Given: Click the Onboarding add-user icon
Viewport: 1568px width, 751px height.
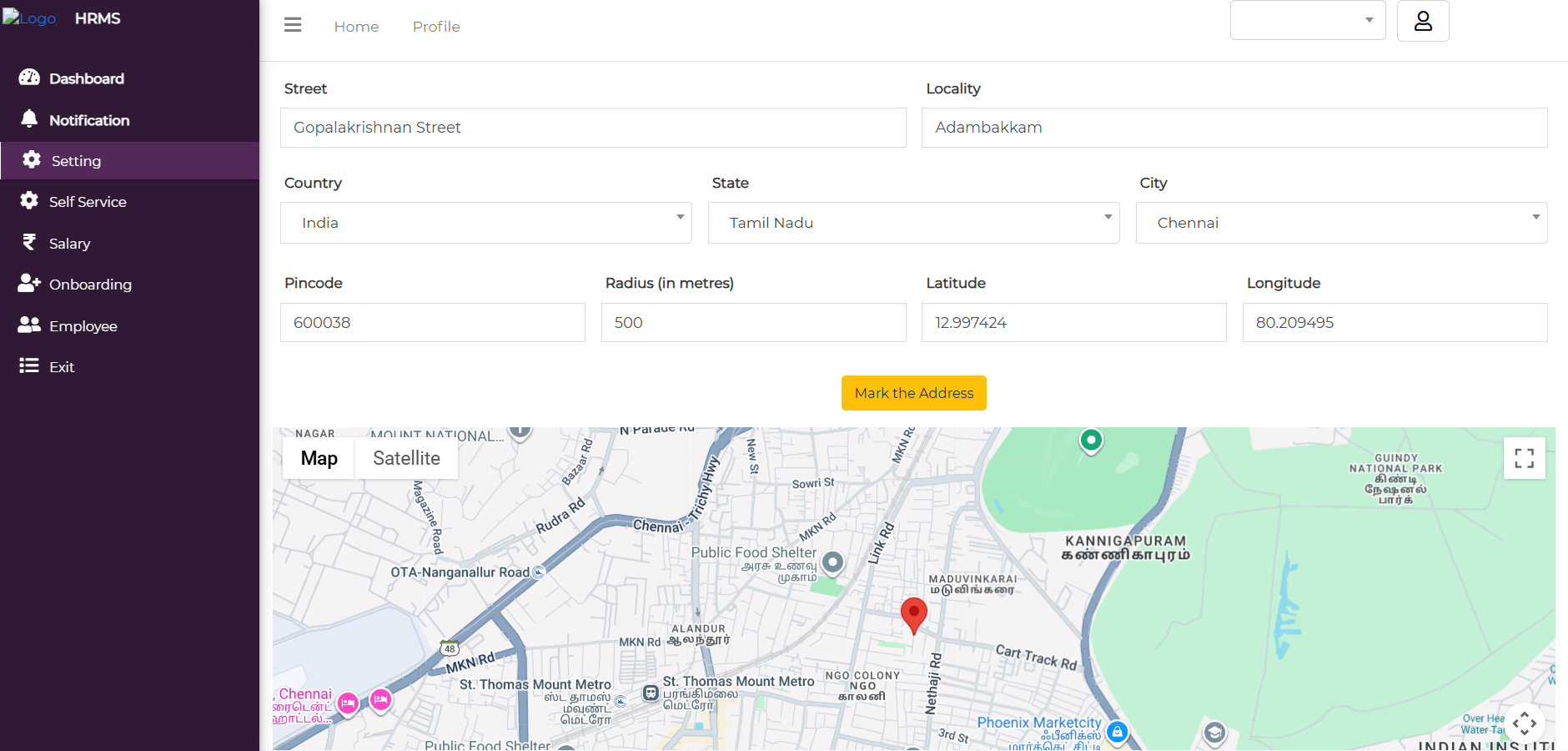Looking at the screenshot, I should (x=29, y=284).
